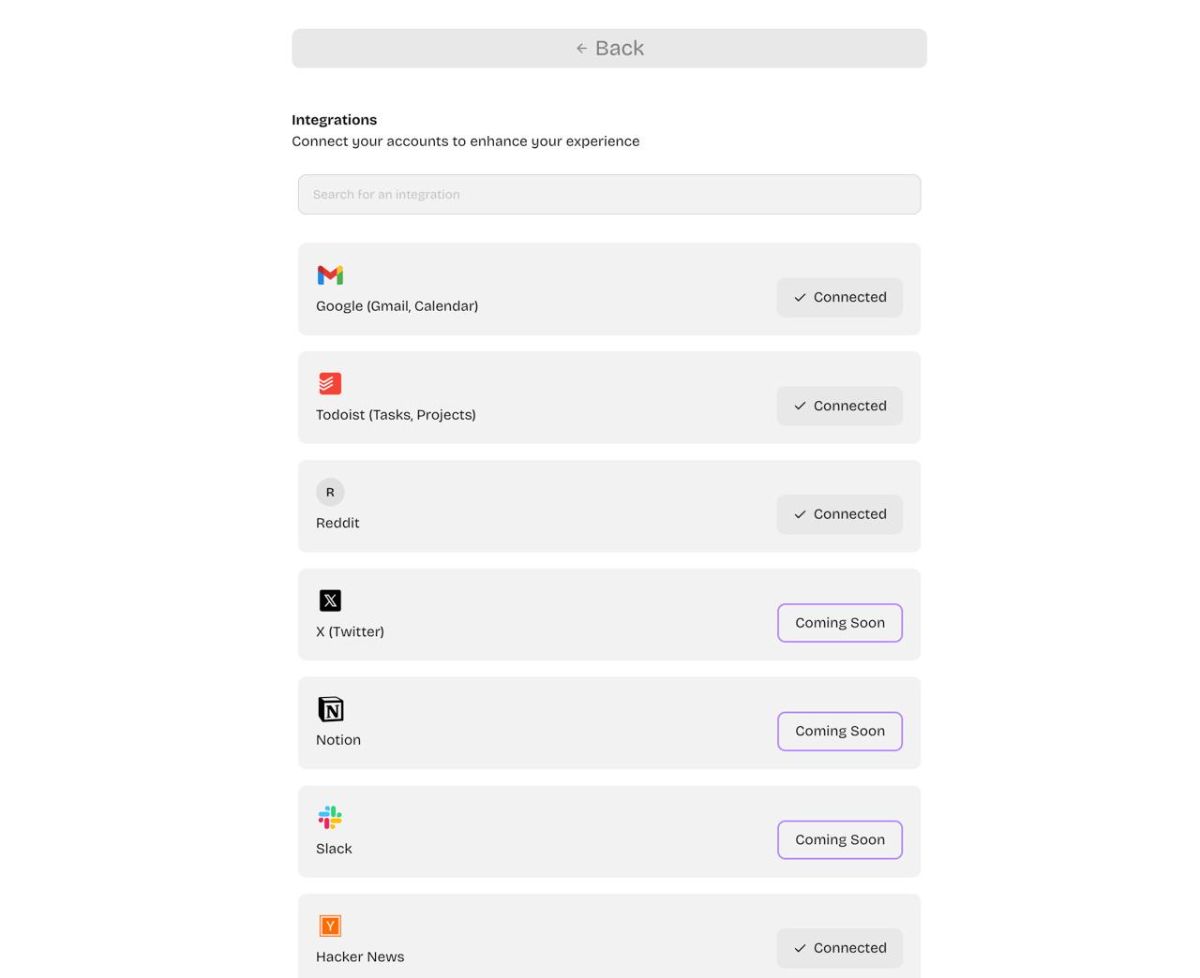Toggle Hacker News Connected button
The image size is (1200, 978).
tap(840, 948)
